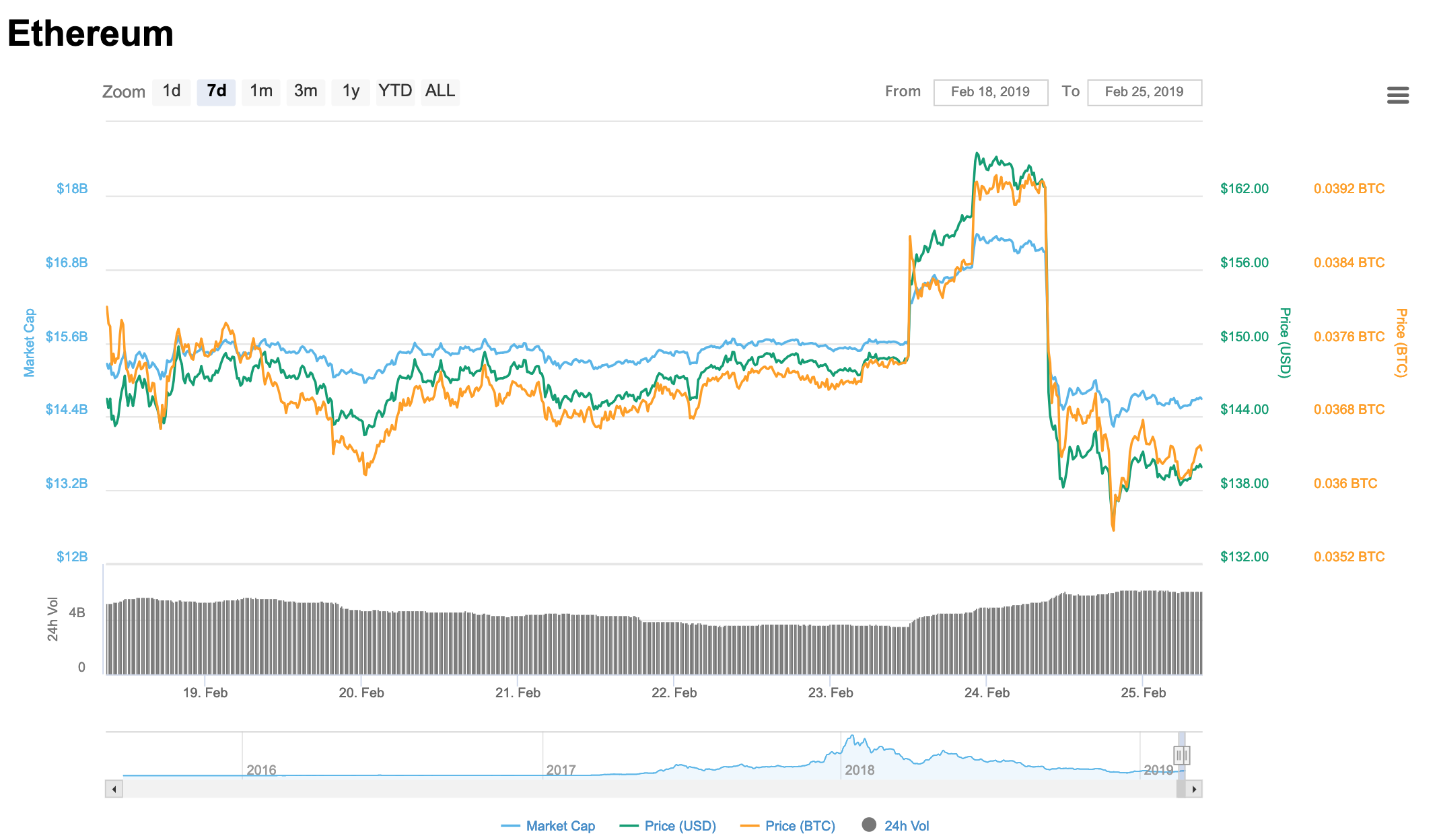Toggle Price (BTC) series in legend
Viewport: 1439px width, 840px height.
coord(787,826)
